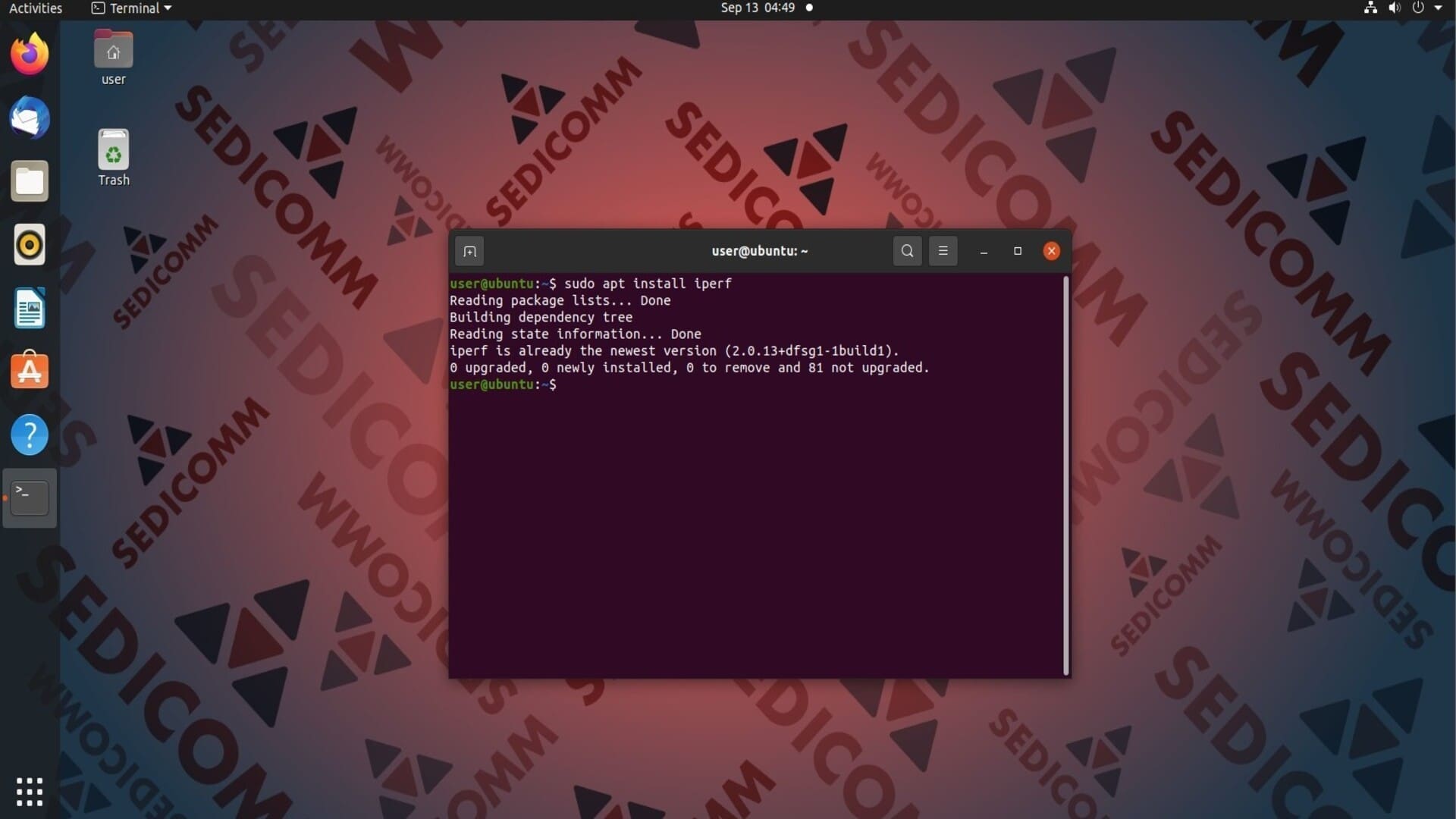Close the user@ubuntu terminal window

(1051, 251)
